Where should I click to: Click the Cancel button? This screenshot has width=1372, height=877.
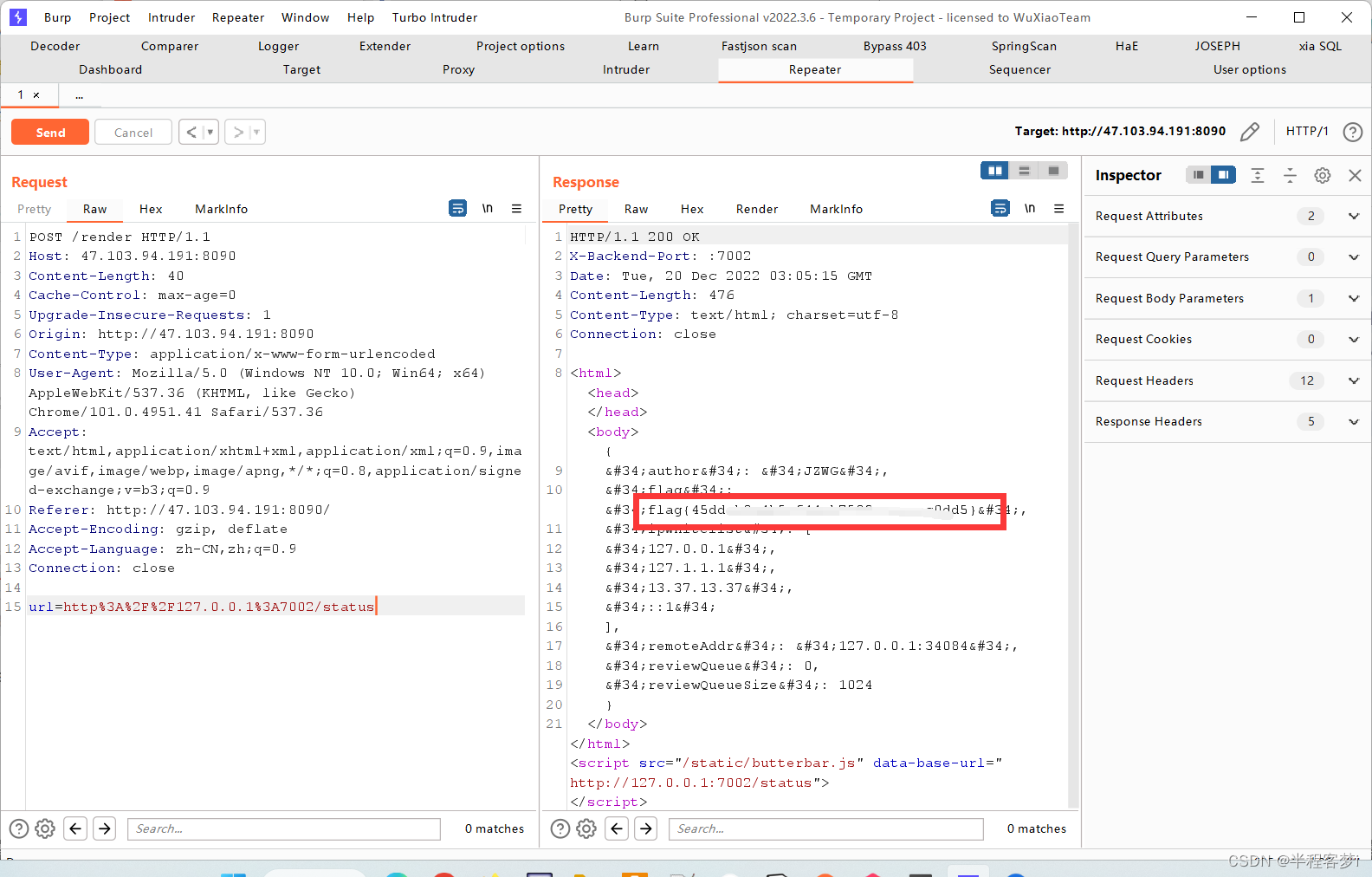(133, 132)
